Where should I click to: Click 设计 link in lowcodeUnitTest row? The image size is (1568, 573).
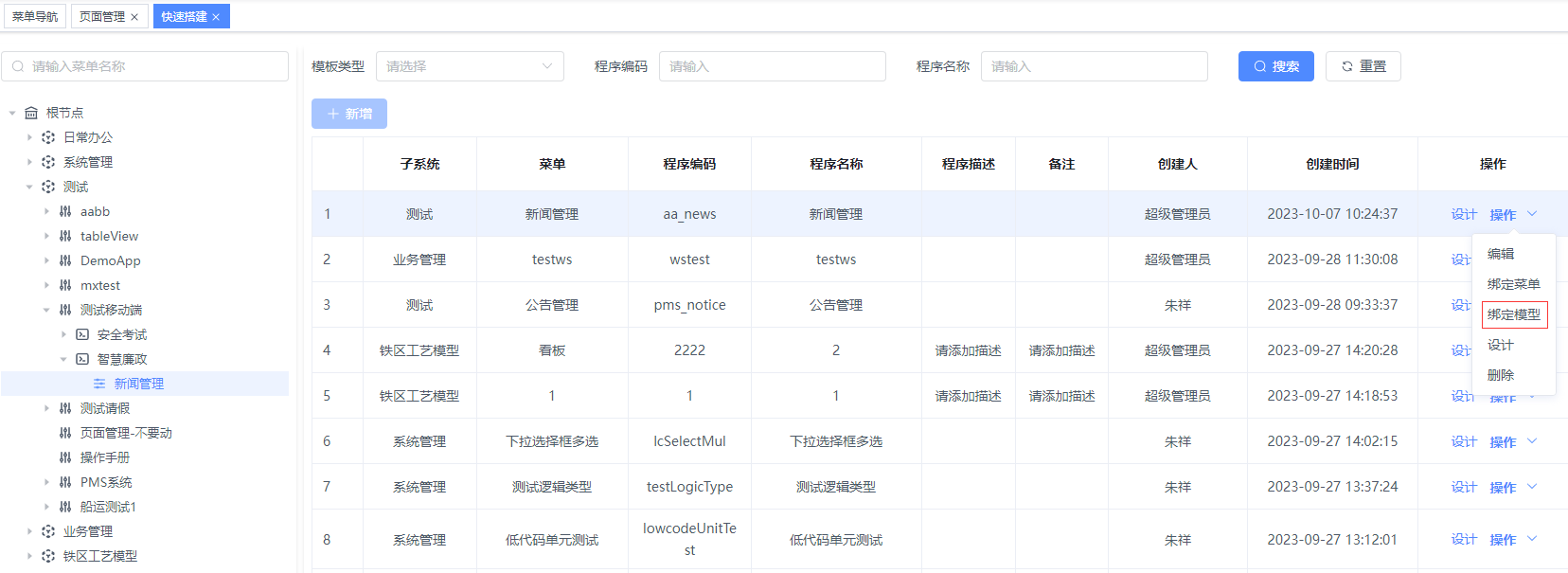point(1464,540)
